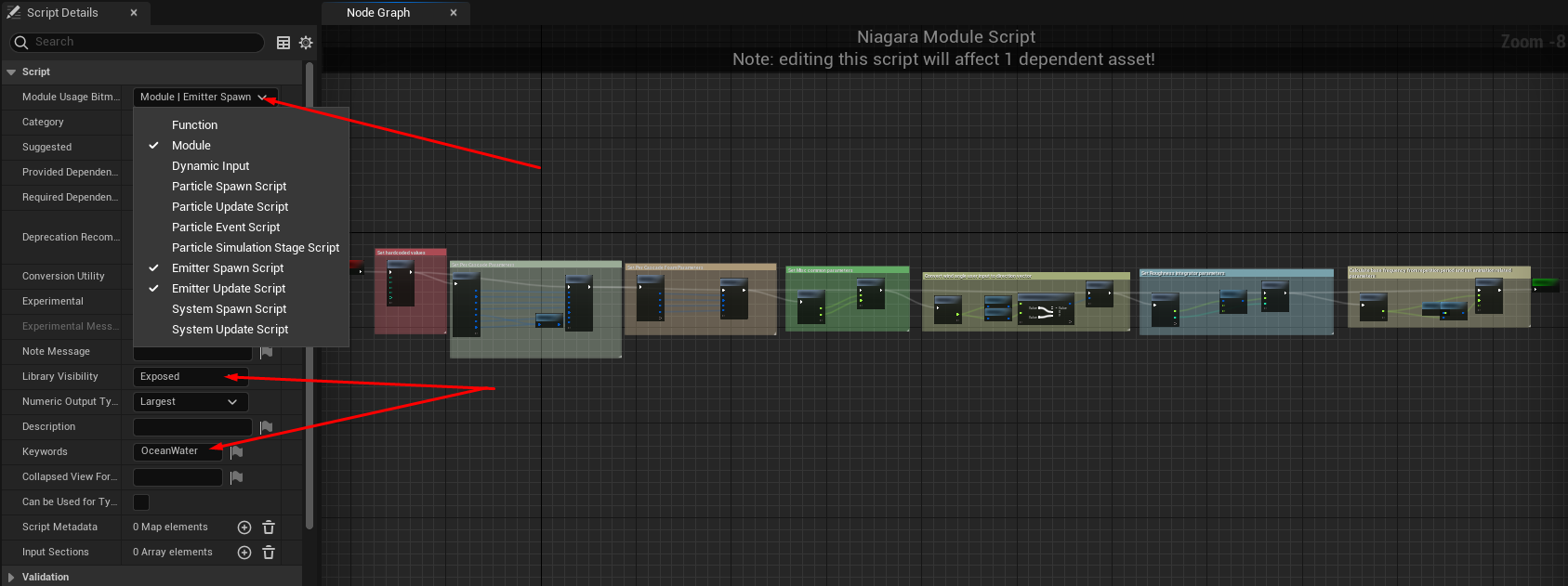The image size is (1568, 586).
Task: Collapse the Script section header
Action: click(x=11, y=72)
